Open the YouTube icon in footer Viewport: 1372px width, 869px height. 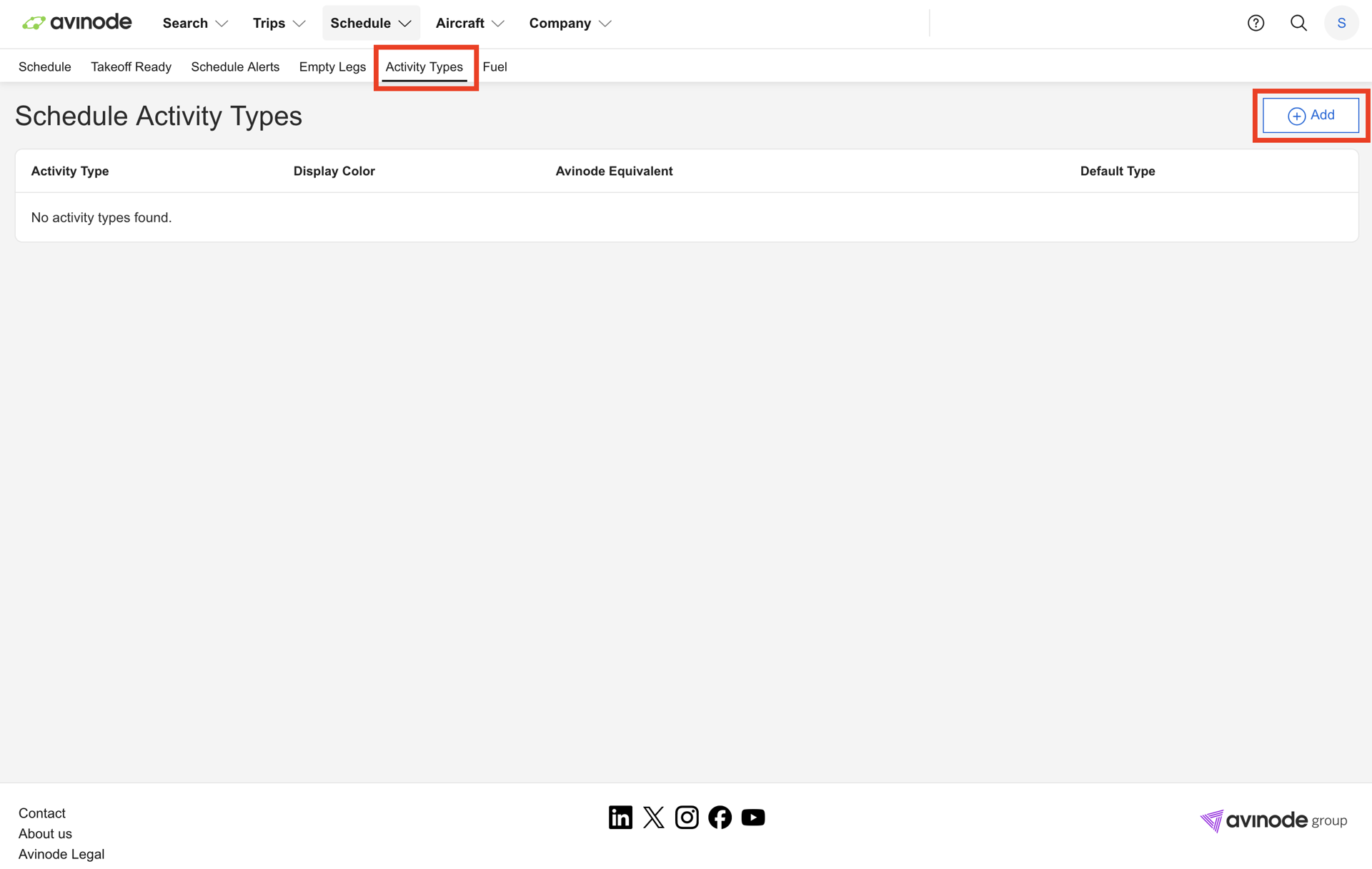pyautogui.click(x=753, y=817)
